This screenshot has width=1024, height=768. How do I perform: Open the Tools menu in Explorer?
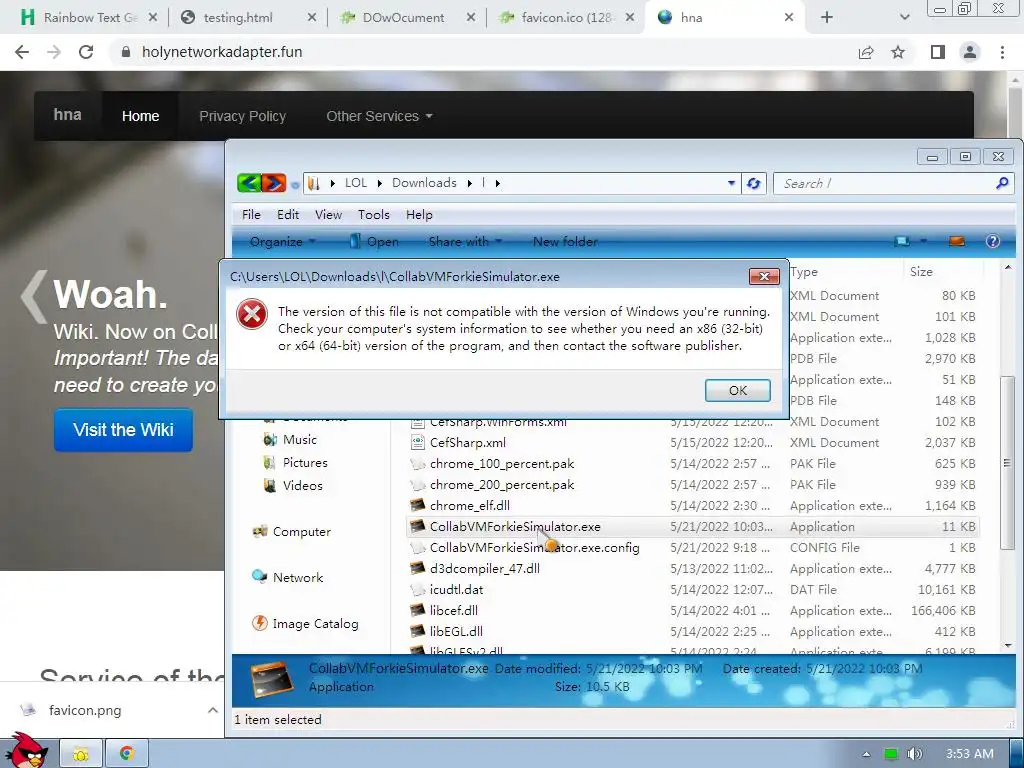pyautogui.click(x=374, y=215)
